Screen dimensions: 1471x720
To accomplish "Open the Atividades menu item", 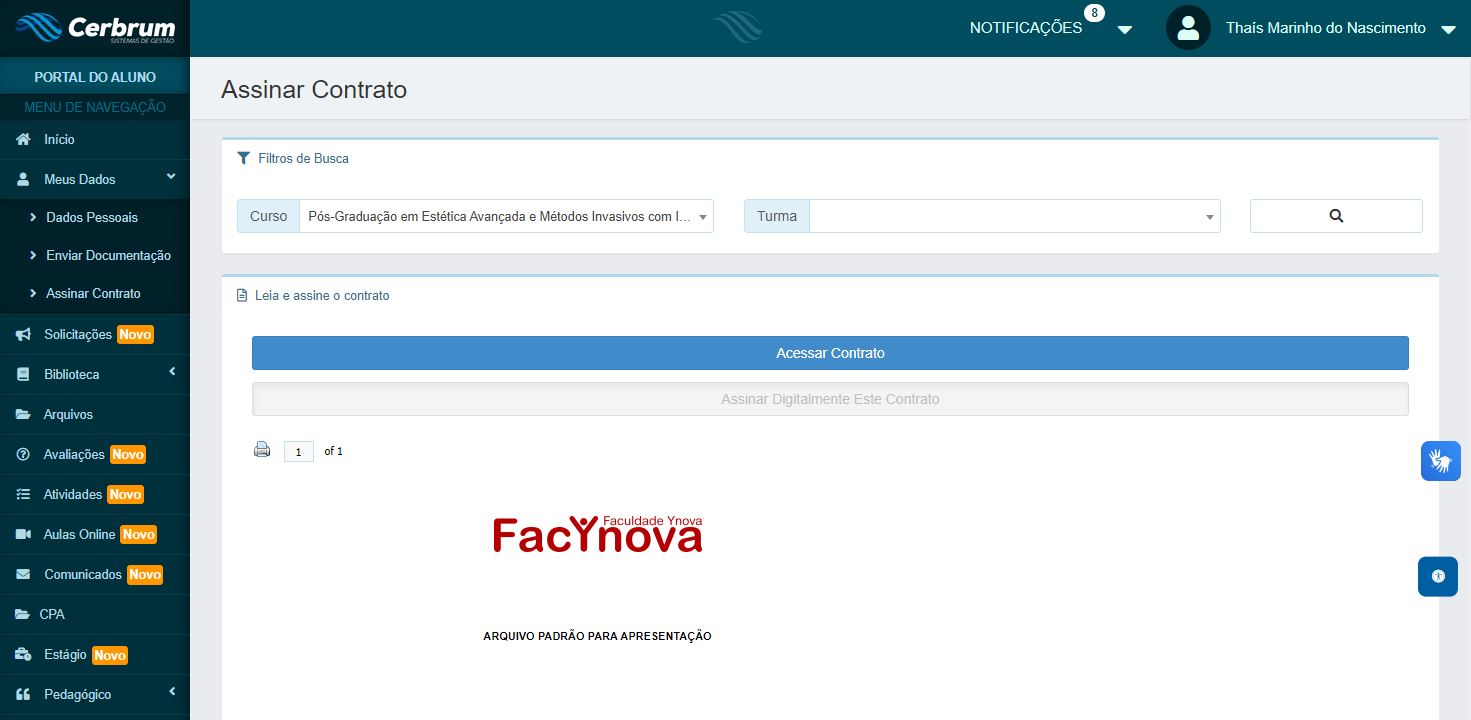I will [95, 494].
